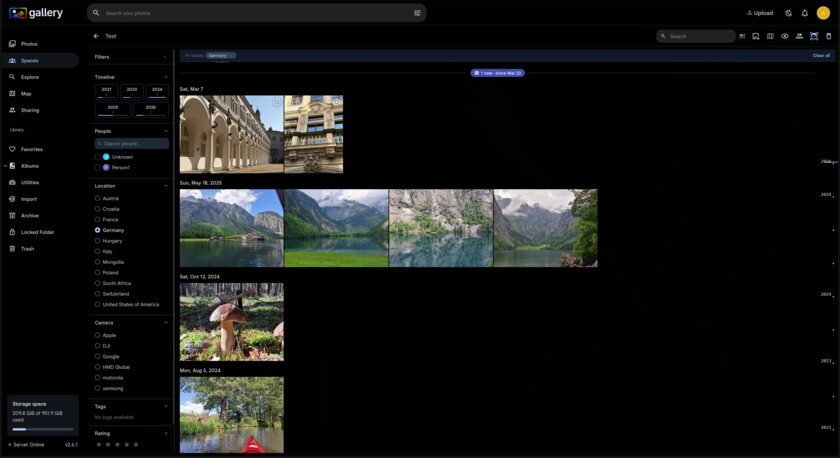Collapse the Rating filter section
Viewport: 840px width, 458px height.
click(x=166, y=433)
